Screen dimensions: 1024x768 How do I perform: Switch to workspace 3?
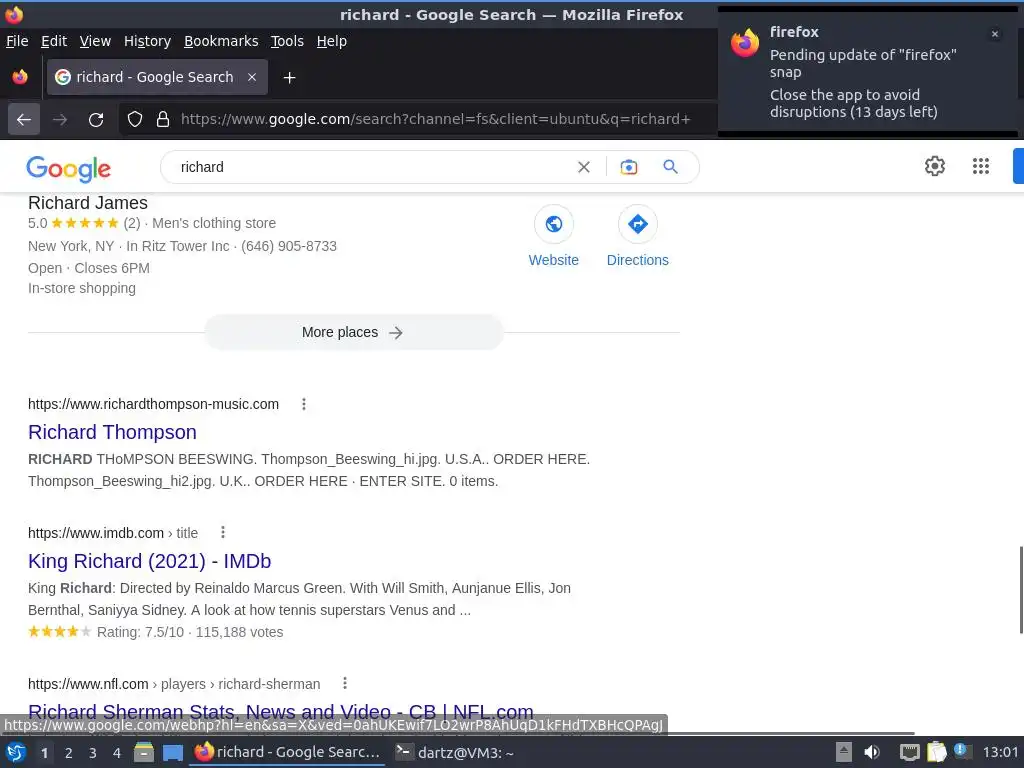[93, 753]
